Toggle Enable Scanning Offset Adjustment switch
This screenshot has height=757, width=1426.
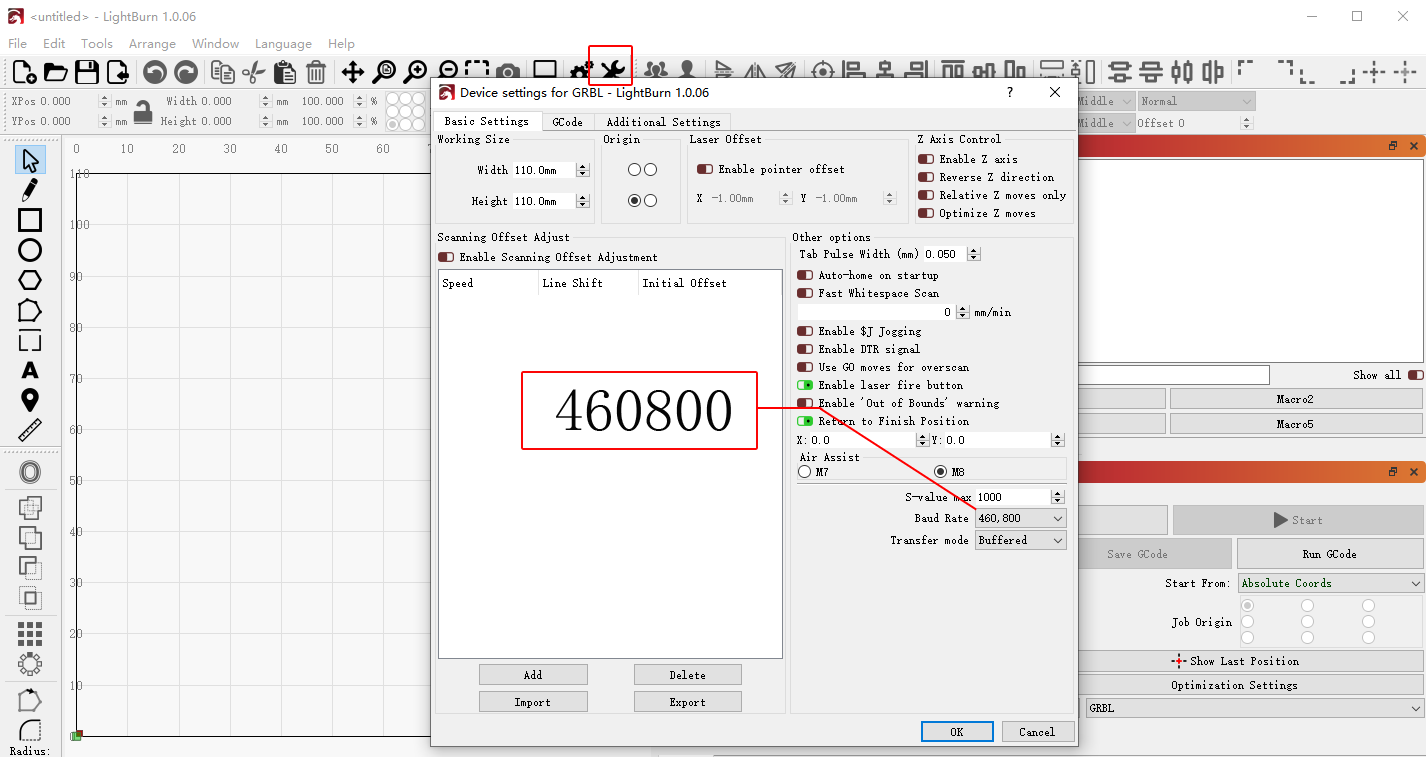(446, 257)
